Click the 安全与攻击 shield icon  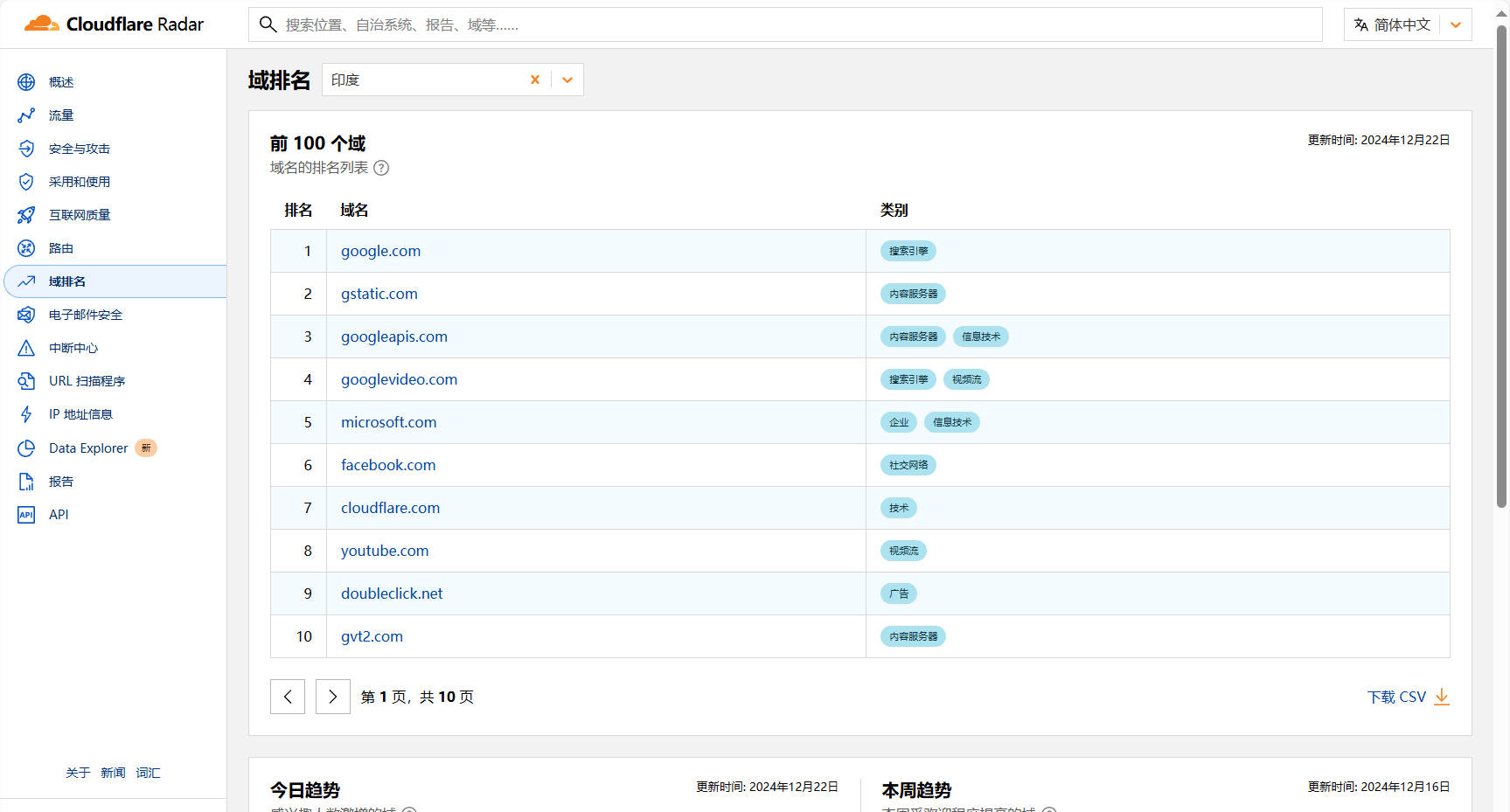(x=26, y=149)
